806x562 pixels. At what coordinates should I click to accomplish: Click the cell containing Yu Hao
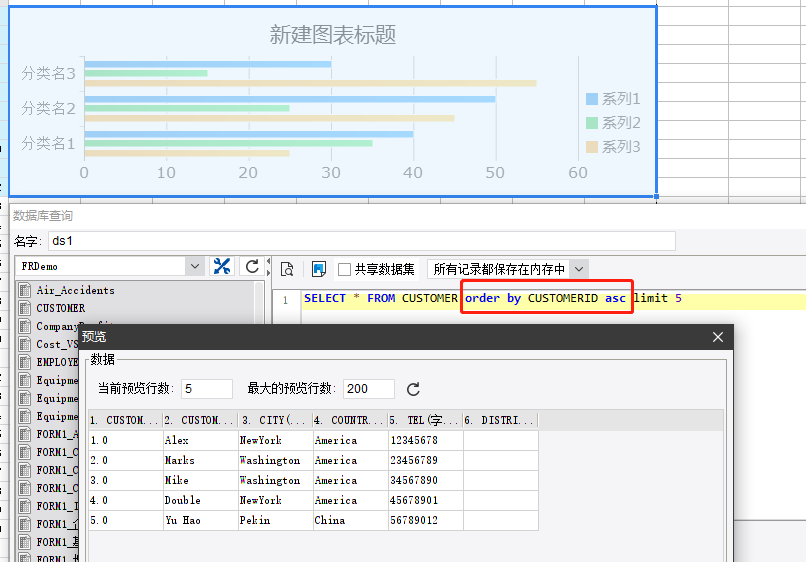200,520
